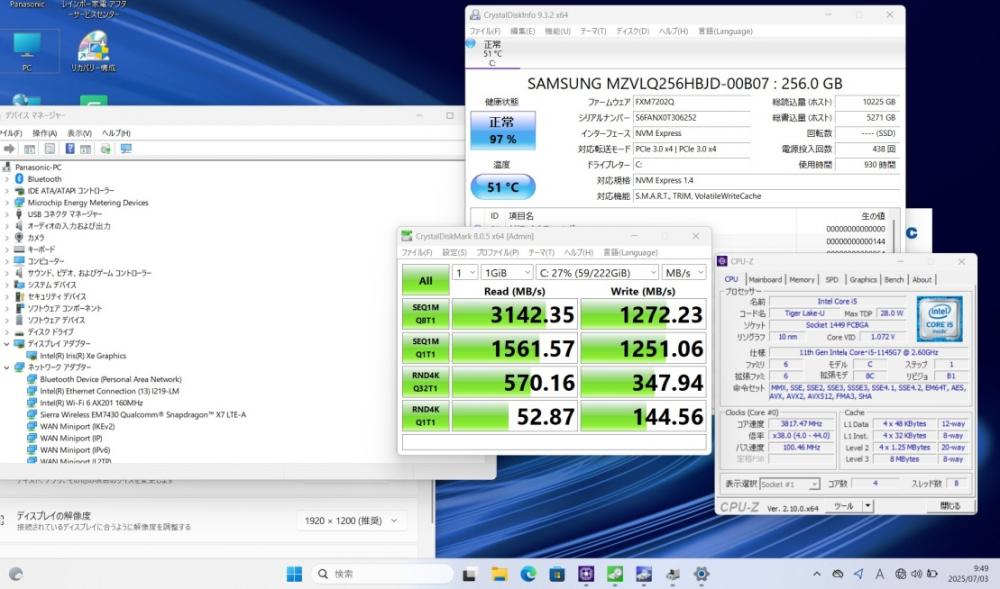Open Task View from the taskbar
The width and height of the screenshot is (1000, 589).
(469, 574)
